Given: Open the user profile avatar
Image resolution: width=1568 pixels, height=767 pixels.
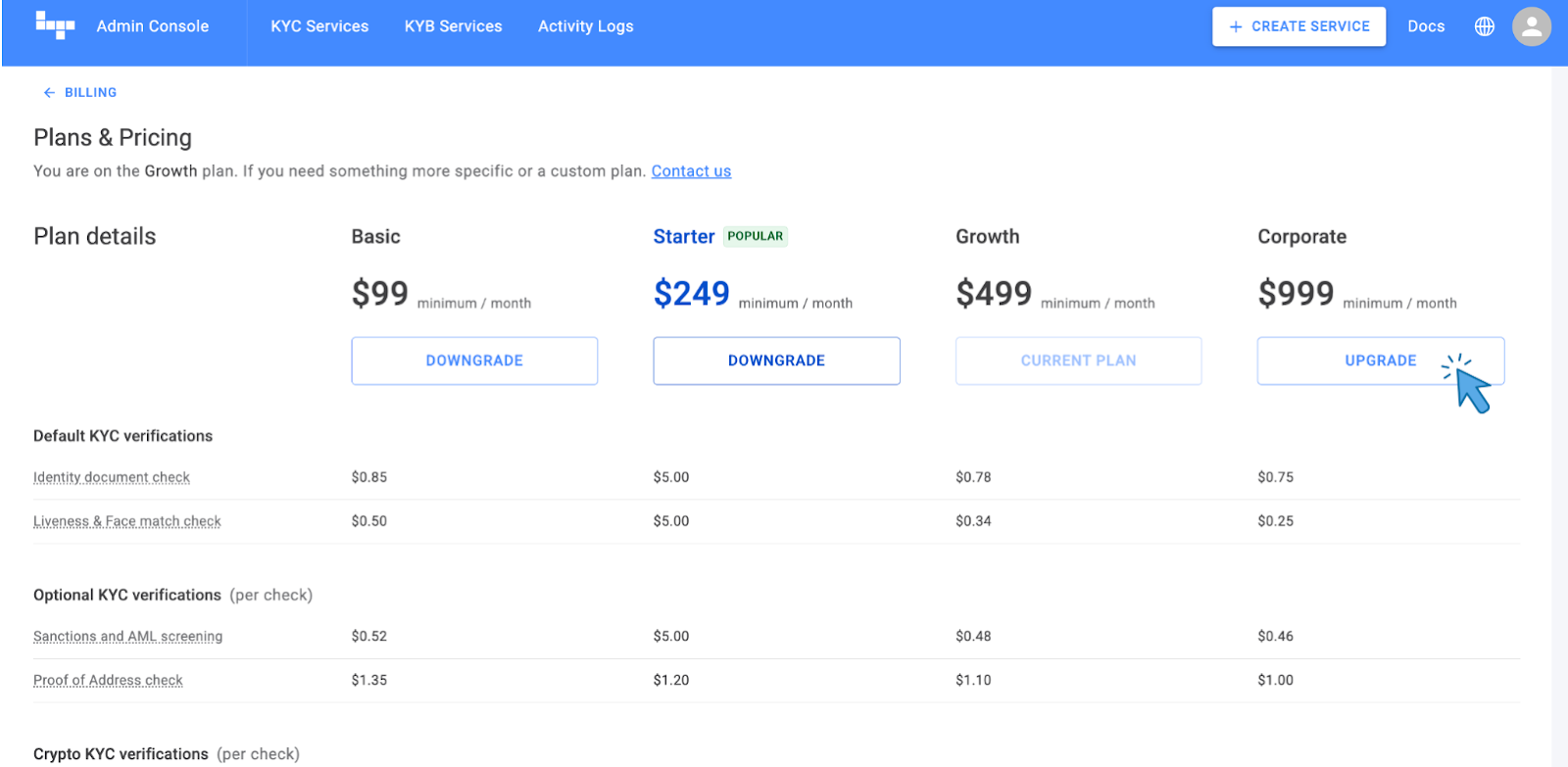Looking at the screenshot, I should tap(1531, 26).
